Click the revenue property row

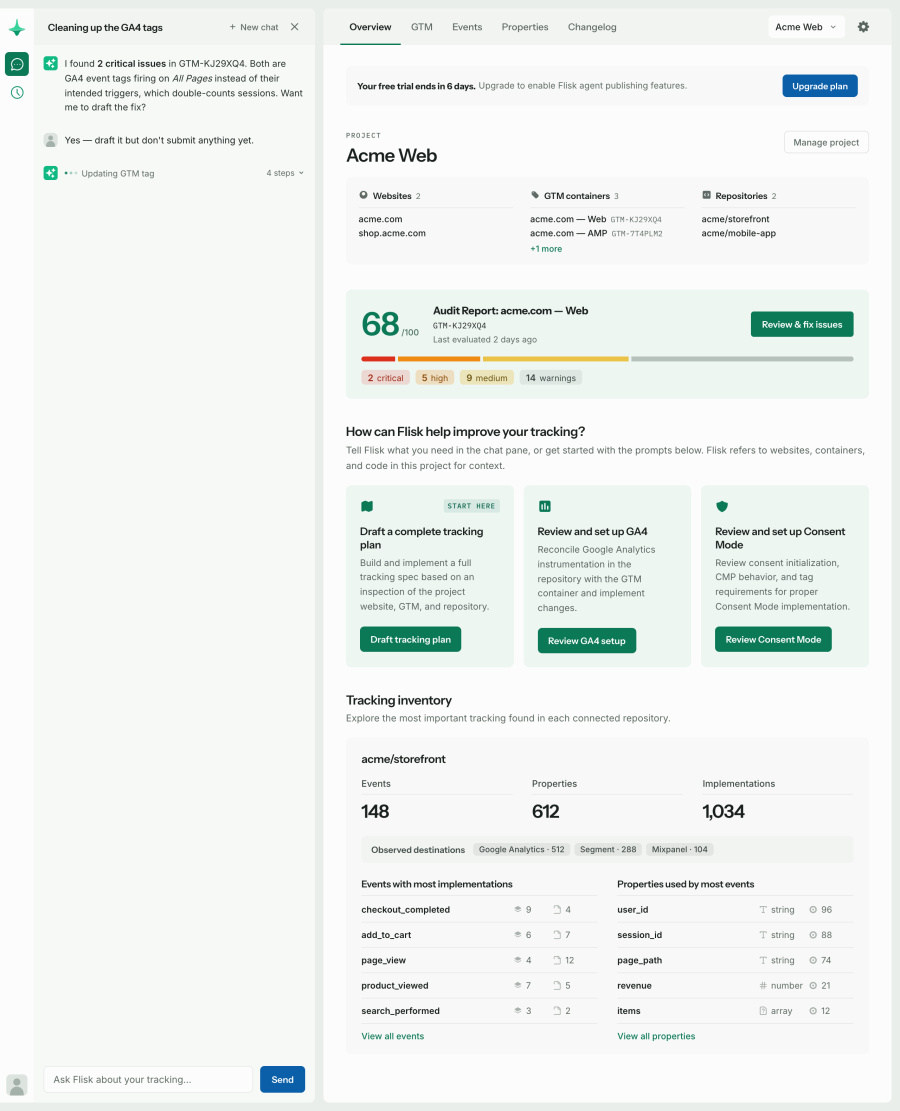[735, 986]
